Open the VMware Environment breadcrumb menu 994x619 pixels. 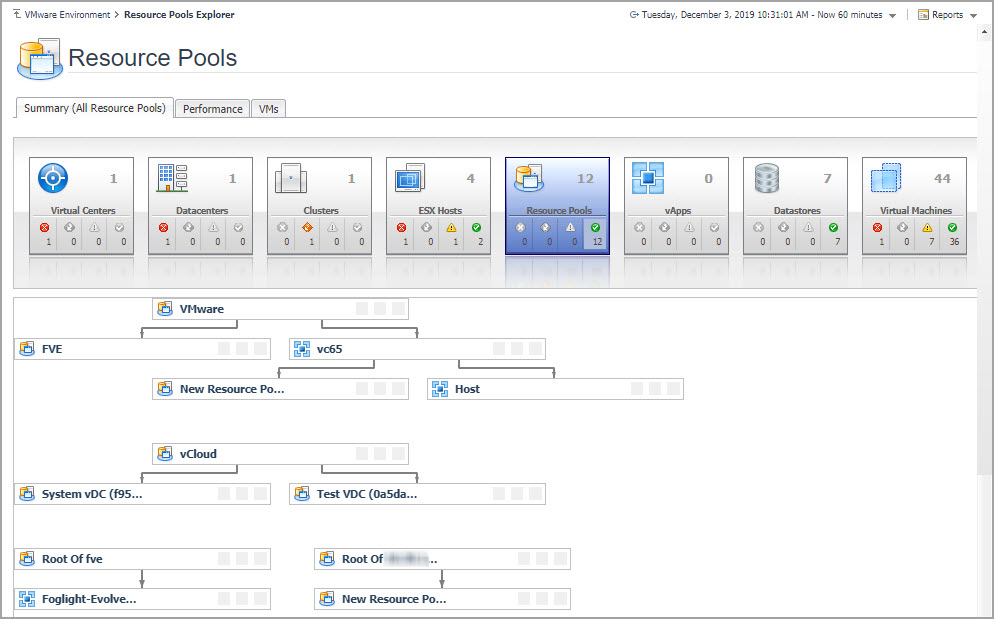61,15
